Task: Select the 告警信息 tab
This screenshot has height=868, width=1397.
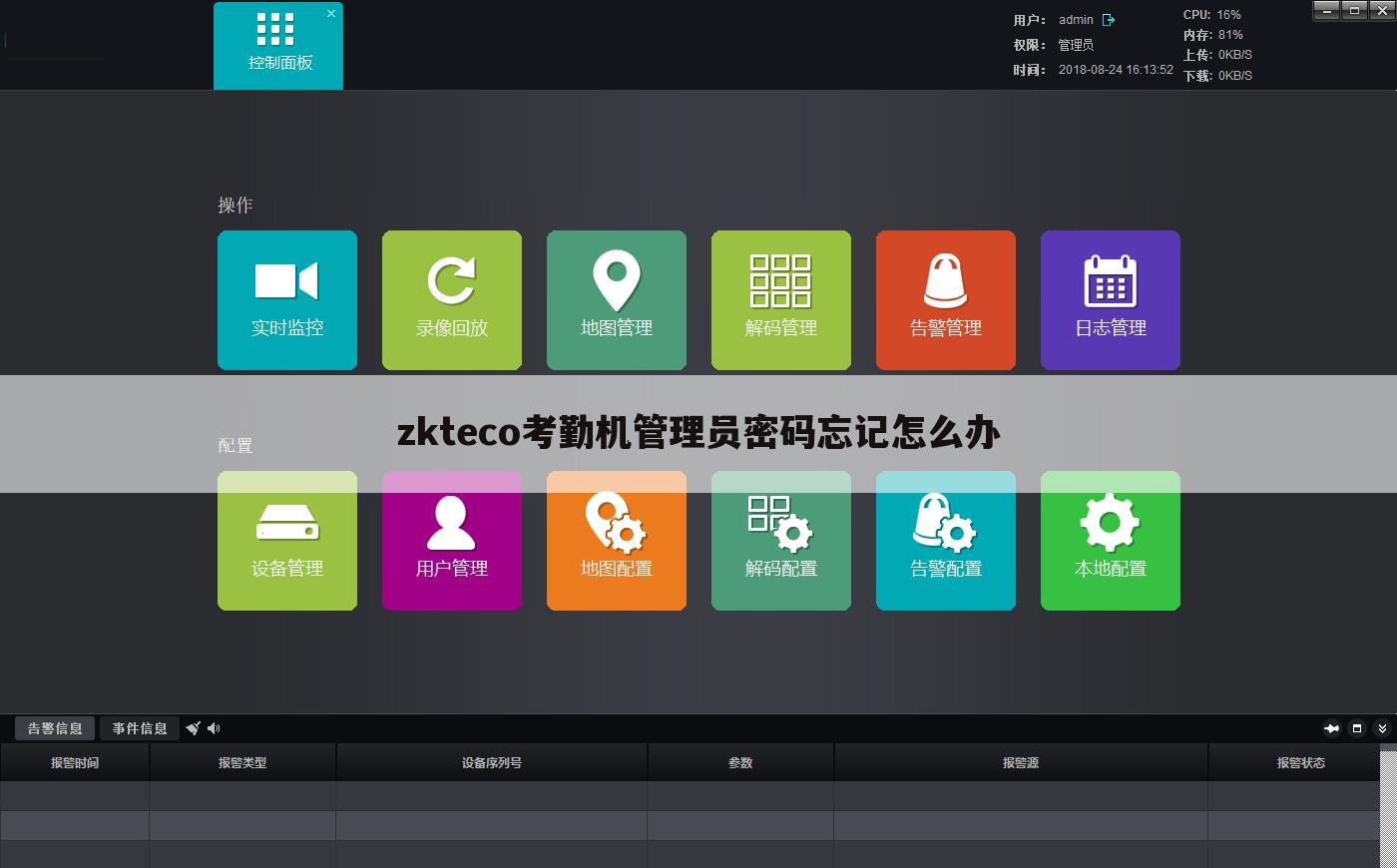Action: (x=55, y=728)
